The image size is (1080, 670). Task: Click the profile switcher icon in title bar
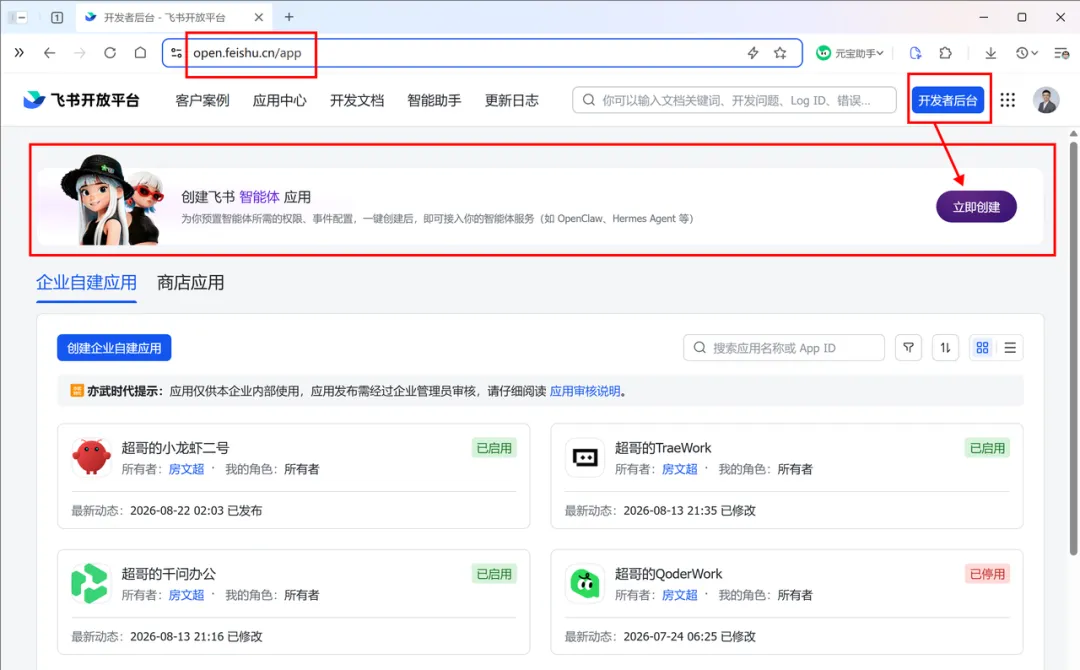click(x=19, y=17)
